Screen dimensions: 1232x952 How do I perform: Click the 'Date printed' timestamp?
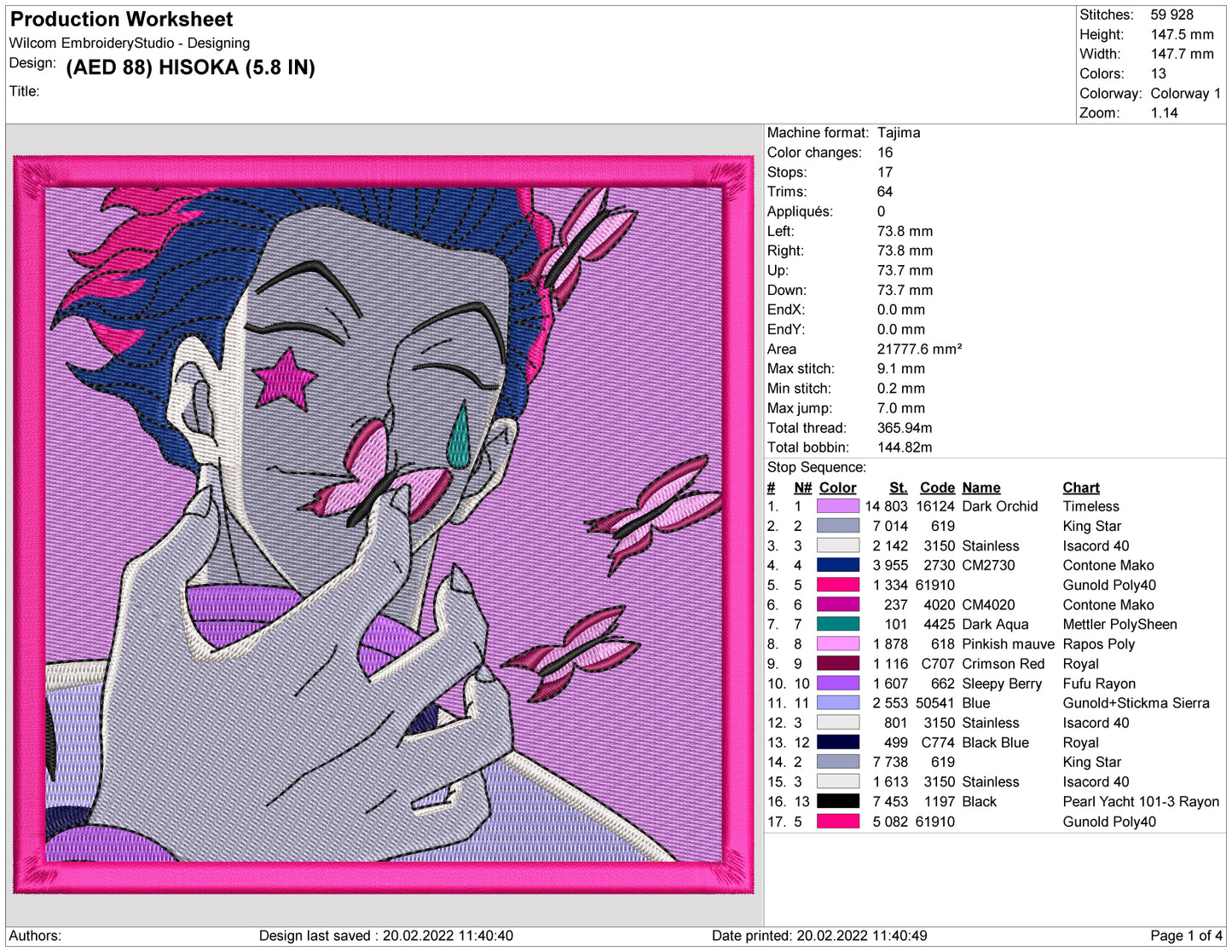coord(819,936)
